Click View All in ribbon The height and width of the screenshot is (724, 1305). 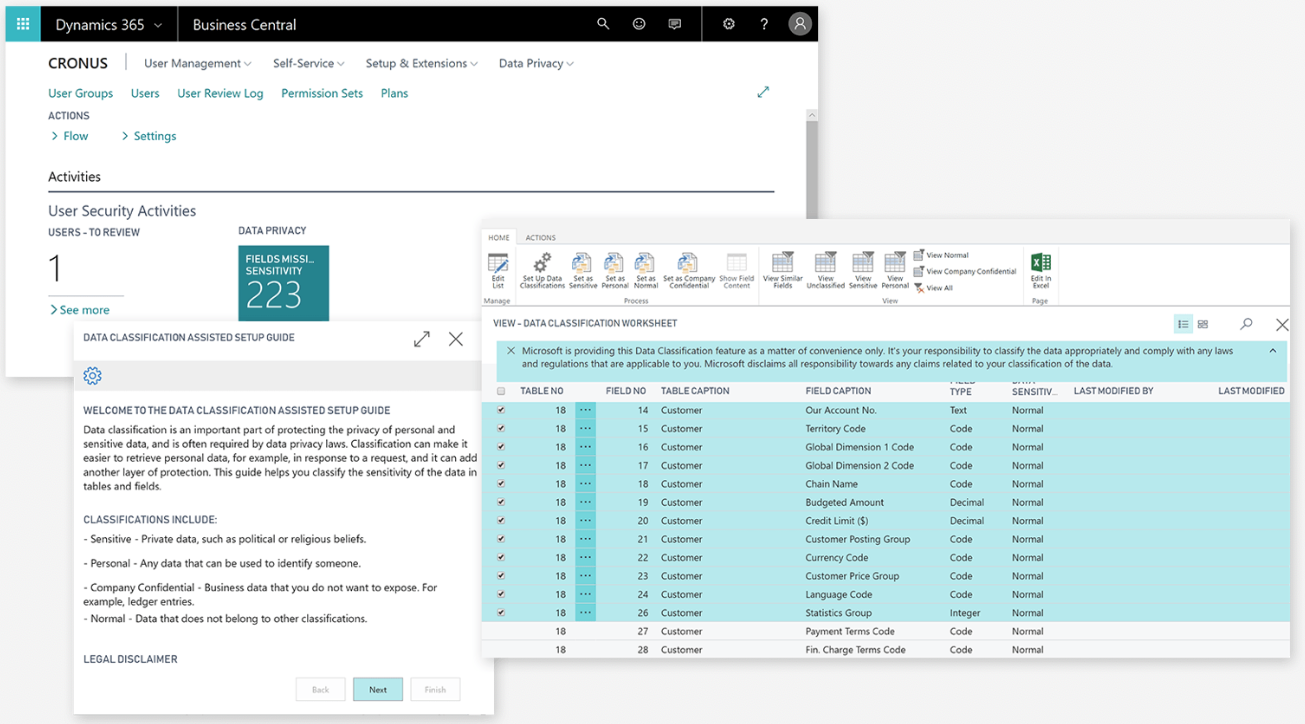pos(933,288)
